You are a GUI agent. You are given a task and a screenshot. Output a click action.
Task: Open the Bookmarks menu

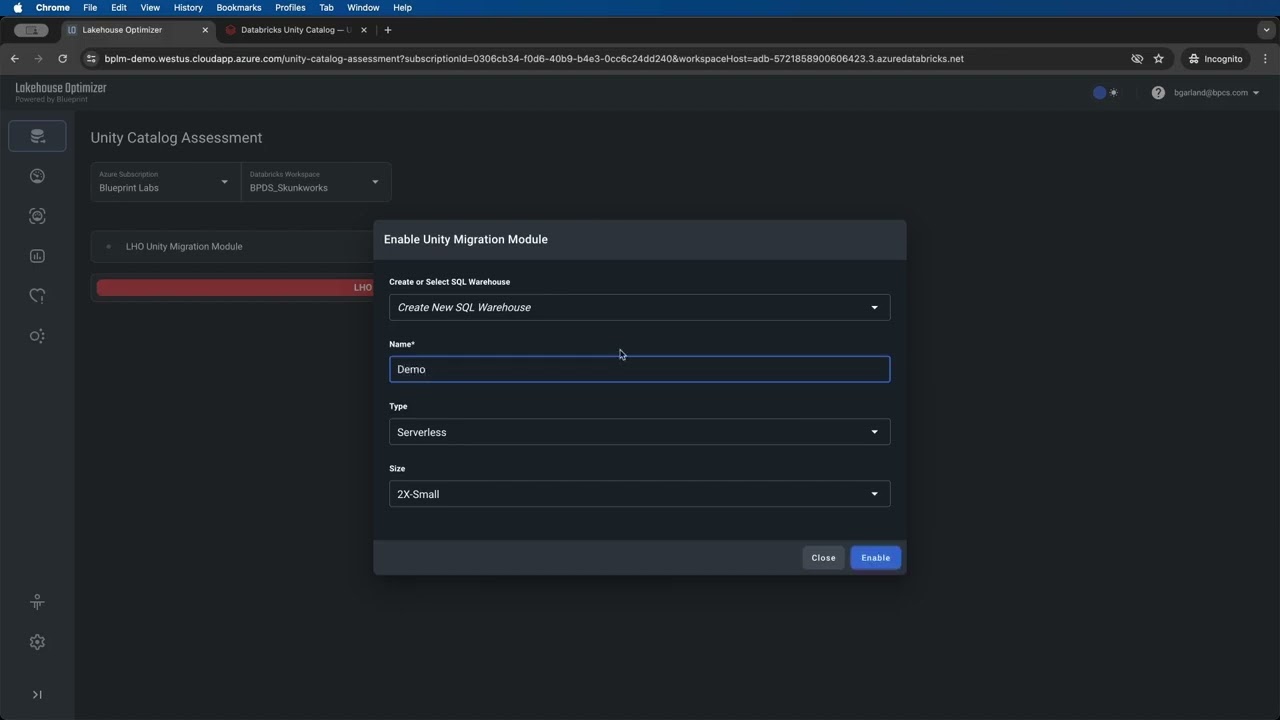coord(239,7)
